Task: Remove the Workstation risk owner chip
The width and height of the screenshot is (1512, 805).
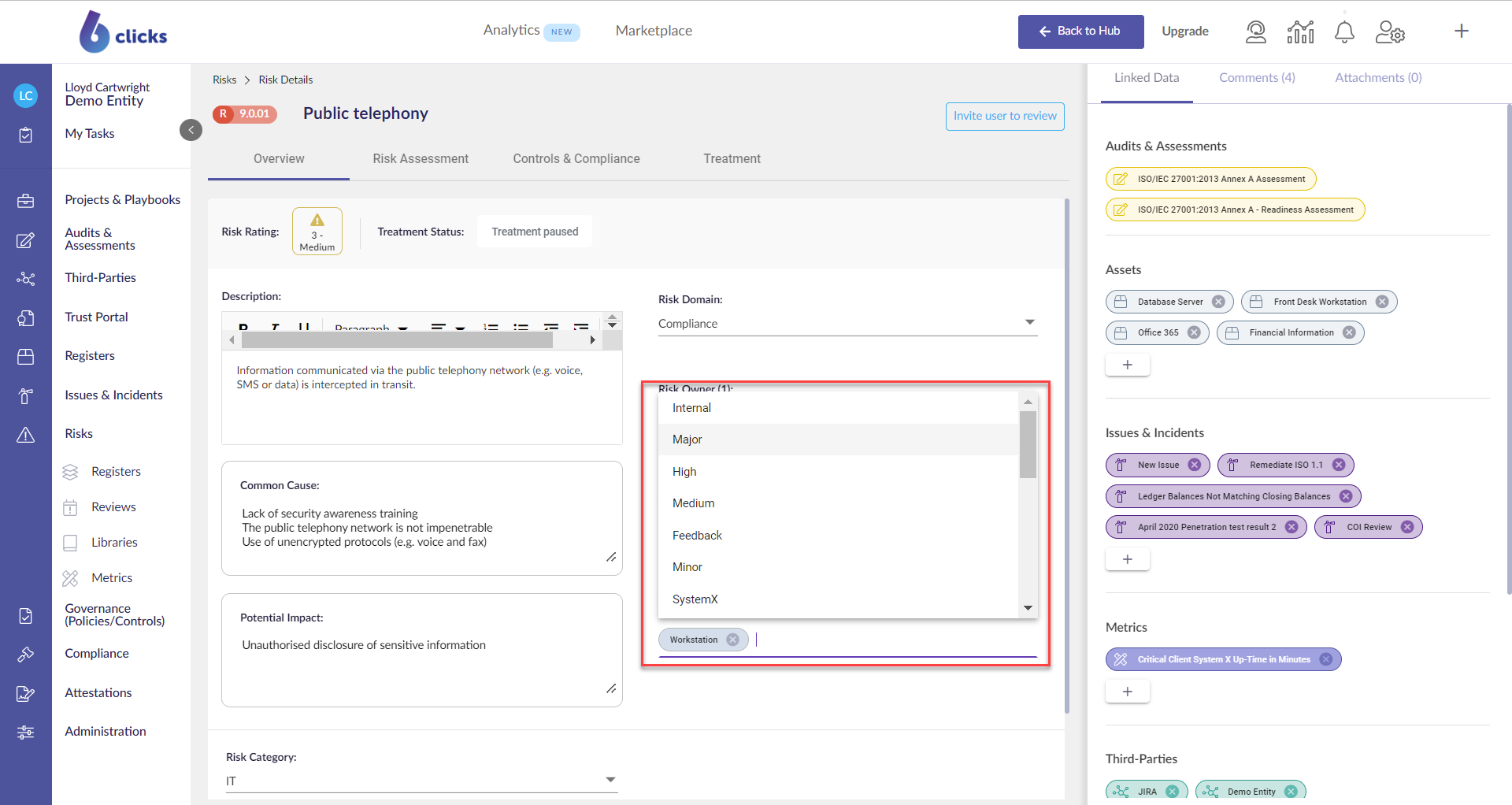Action: [x=732, y=640]
